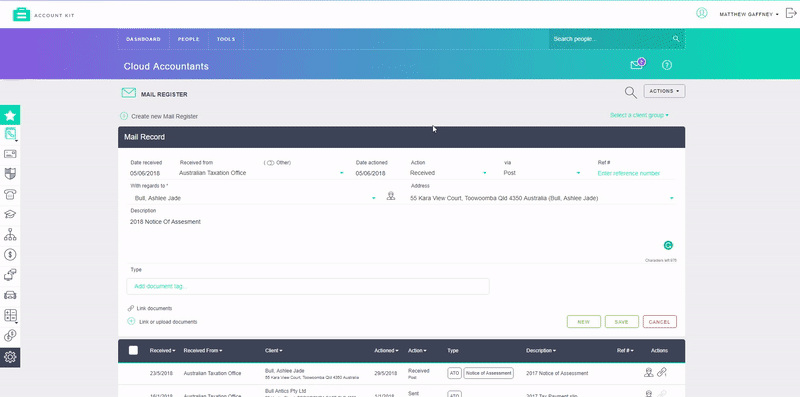Image resolution: width=800 pixels, height=397 pixels.
Task: Click the Mail Register search magnifier icon
Action: click(x=631, y=92)
